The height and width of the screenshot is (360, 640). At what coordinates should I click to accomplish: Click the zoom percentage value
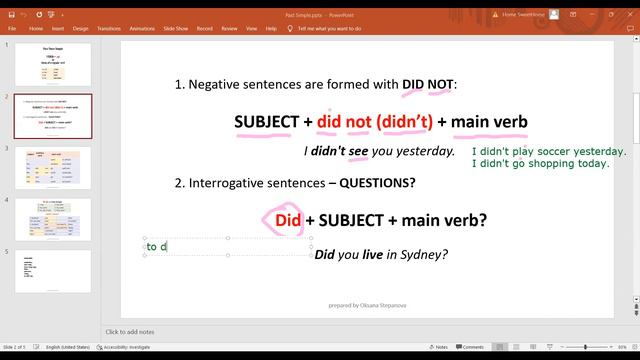pos(622,347)
